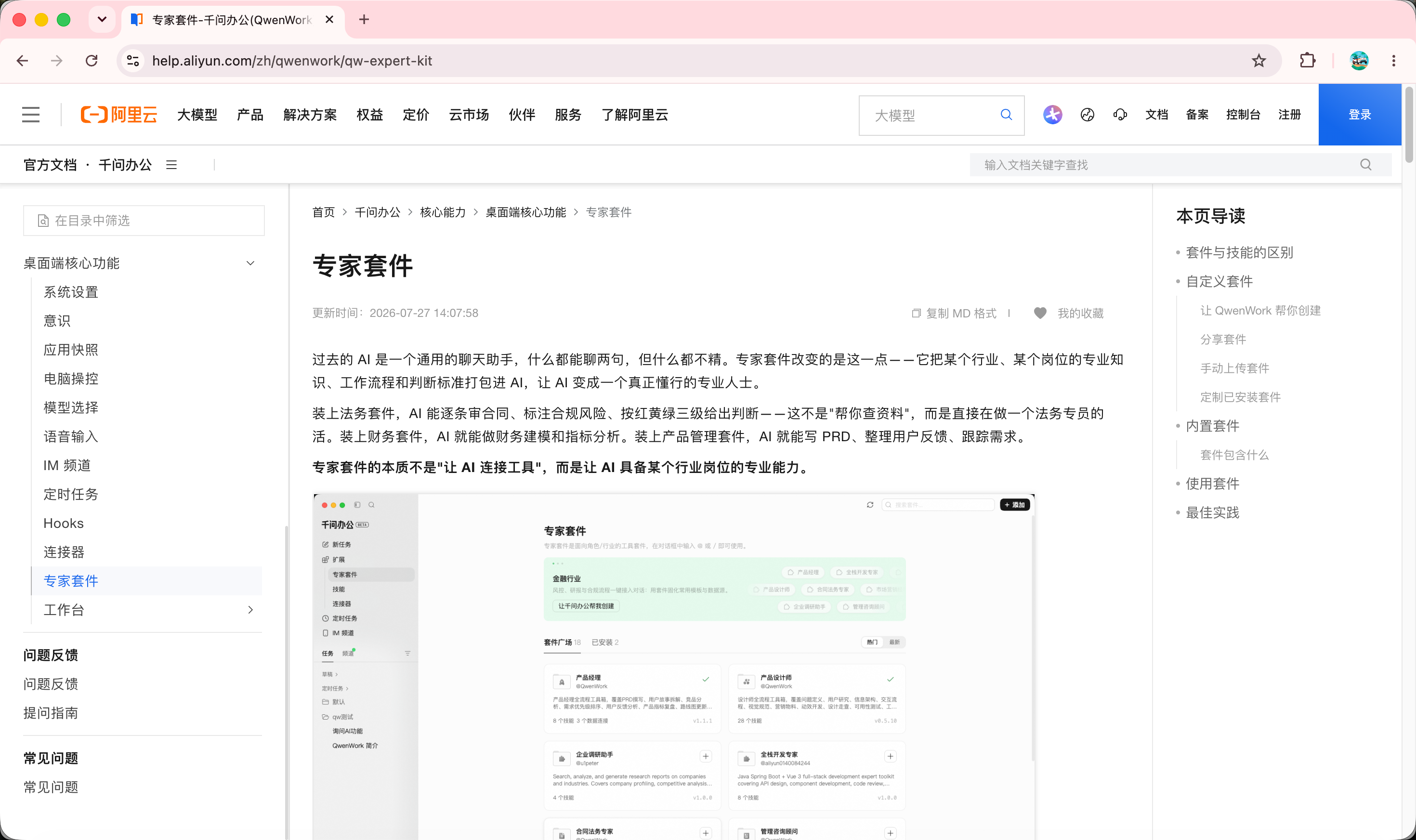Open 应用快照 in the sidebar
The image size is (1416, 840).
71,350
